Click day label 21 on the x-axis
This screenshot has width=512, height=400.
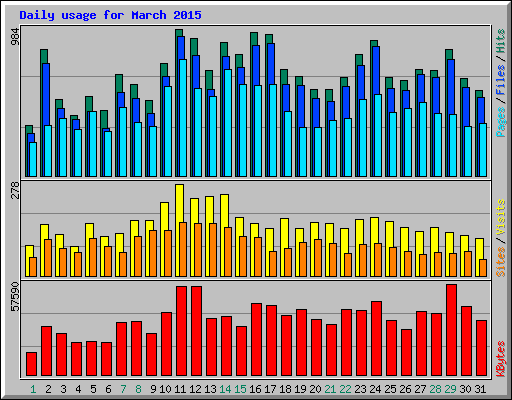(330, 389)
